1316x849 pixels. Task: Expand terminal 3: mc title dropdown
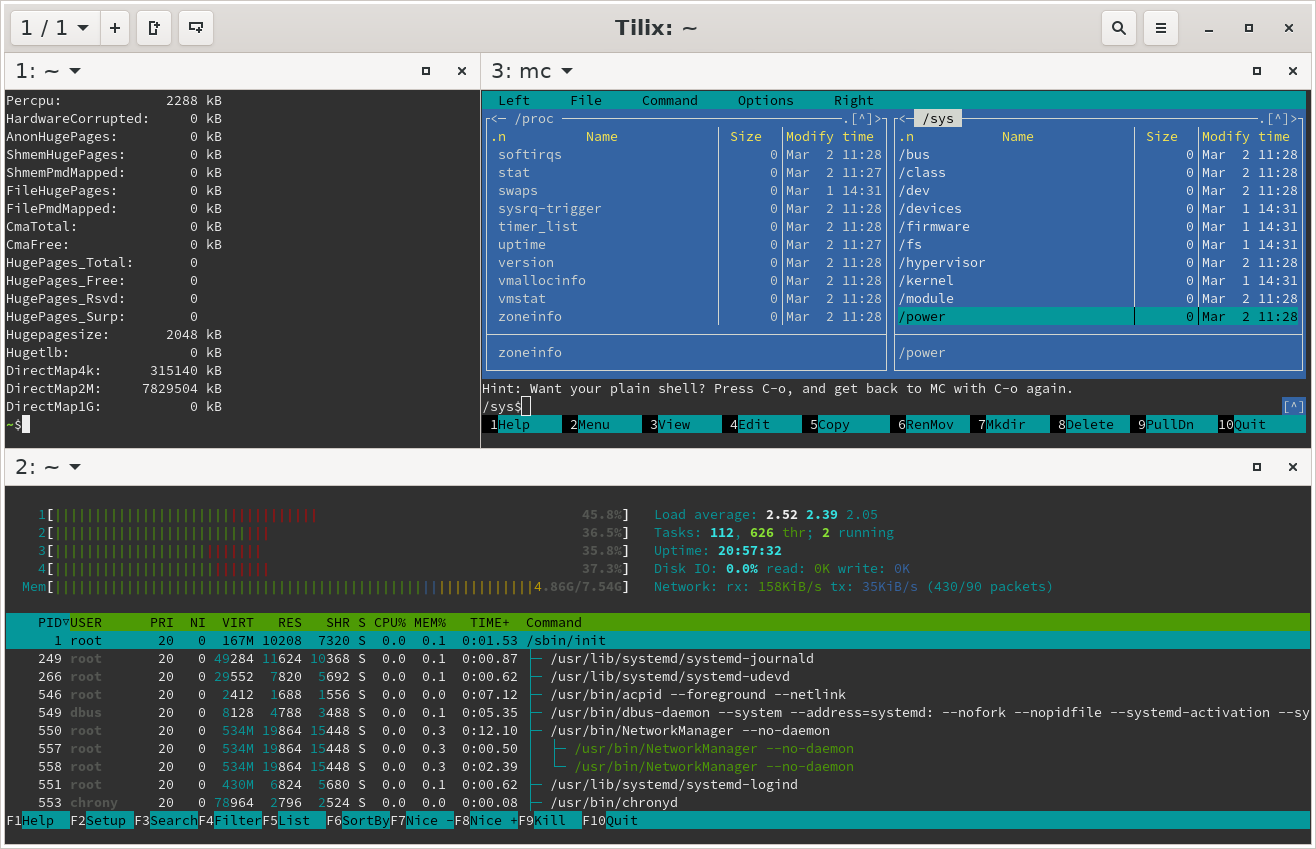567,71
